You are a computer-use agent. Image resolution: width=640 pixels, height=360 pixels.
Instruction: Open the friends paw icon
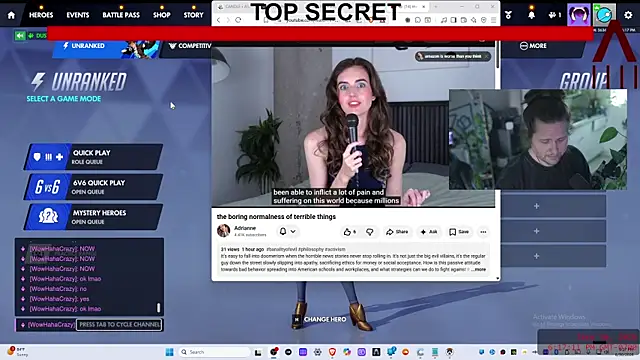554,15
